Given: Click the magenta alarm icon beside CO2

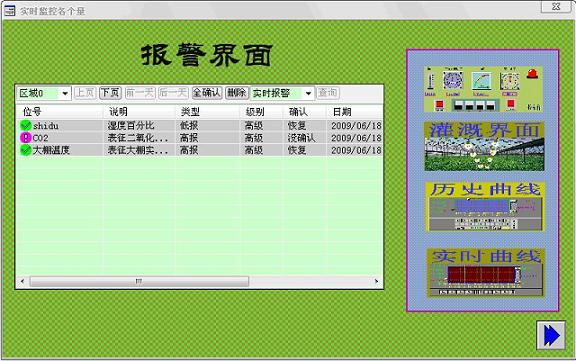Looking at the screenshot, I should click(x=25, y=138).
